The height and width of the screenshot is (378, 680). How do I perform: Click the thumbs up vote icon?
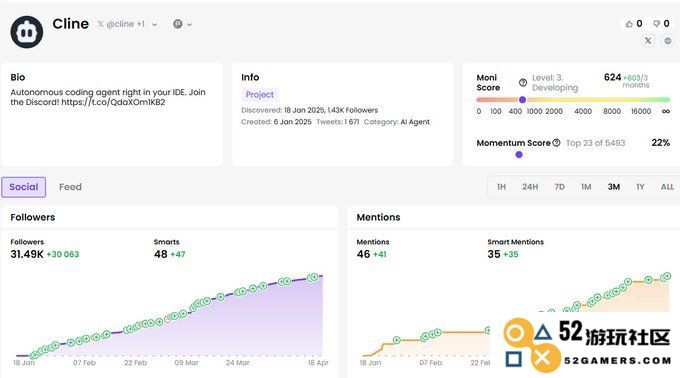629,24
